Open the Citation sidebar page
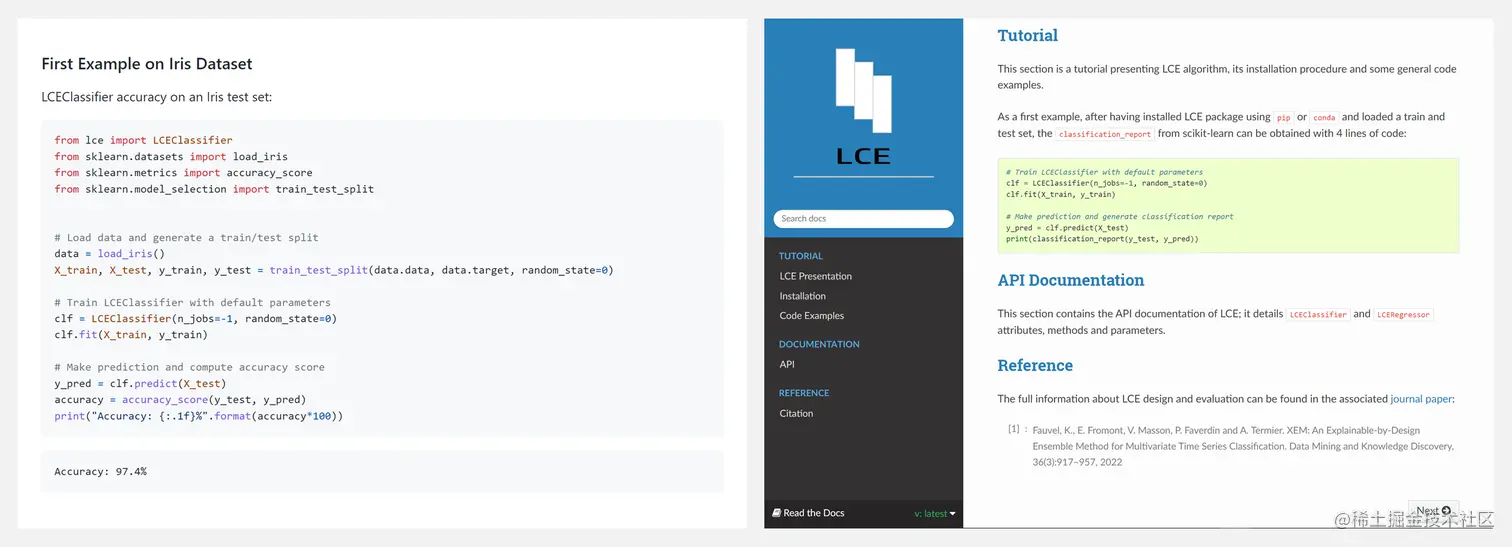 click(x=796, y=413)
